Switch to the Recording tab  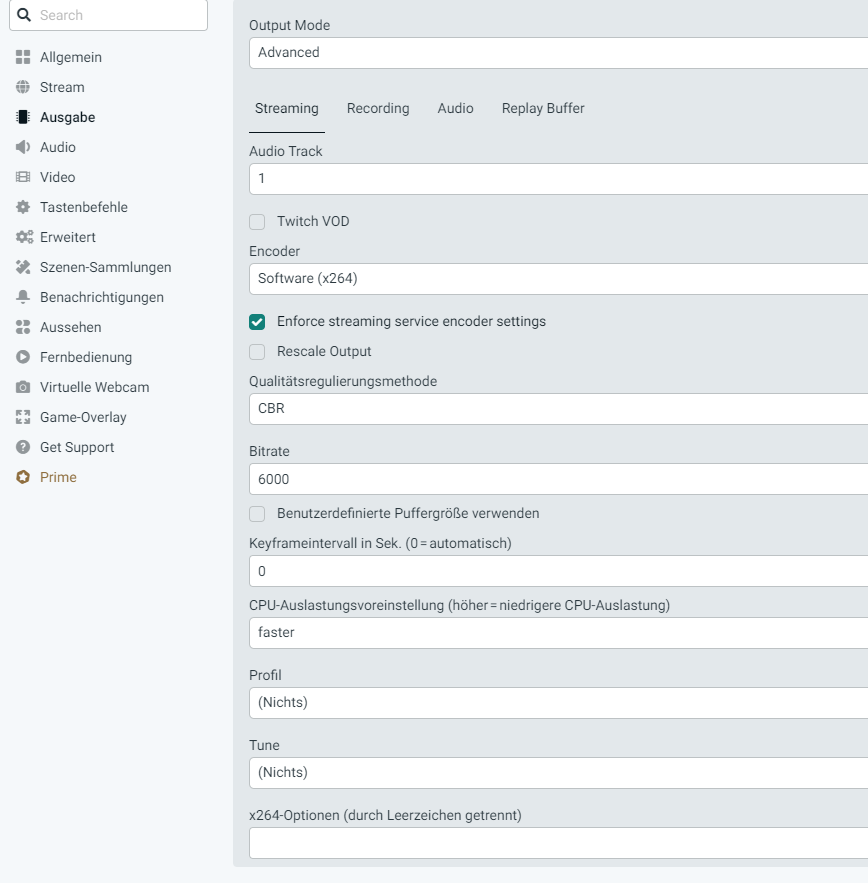[378, 108]
